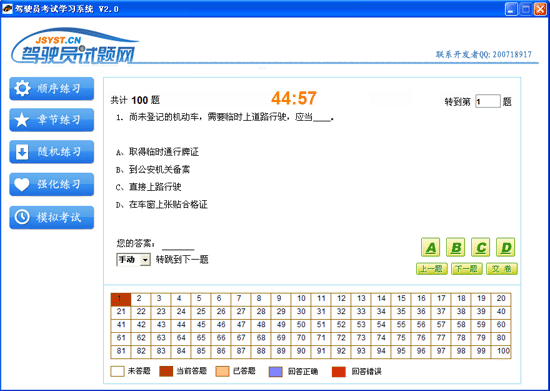Jump to question 5 in grid
The width and height of the screenshot is (550, 391).
tap(201, 299)
